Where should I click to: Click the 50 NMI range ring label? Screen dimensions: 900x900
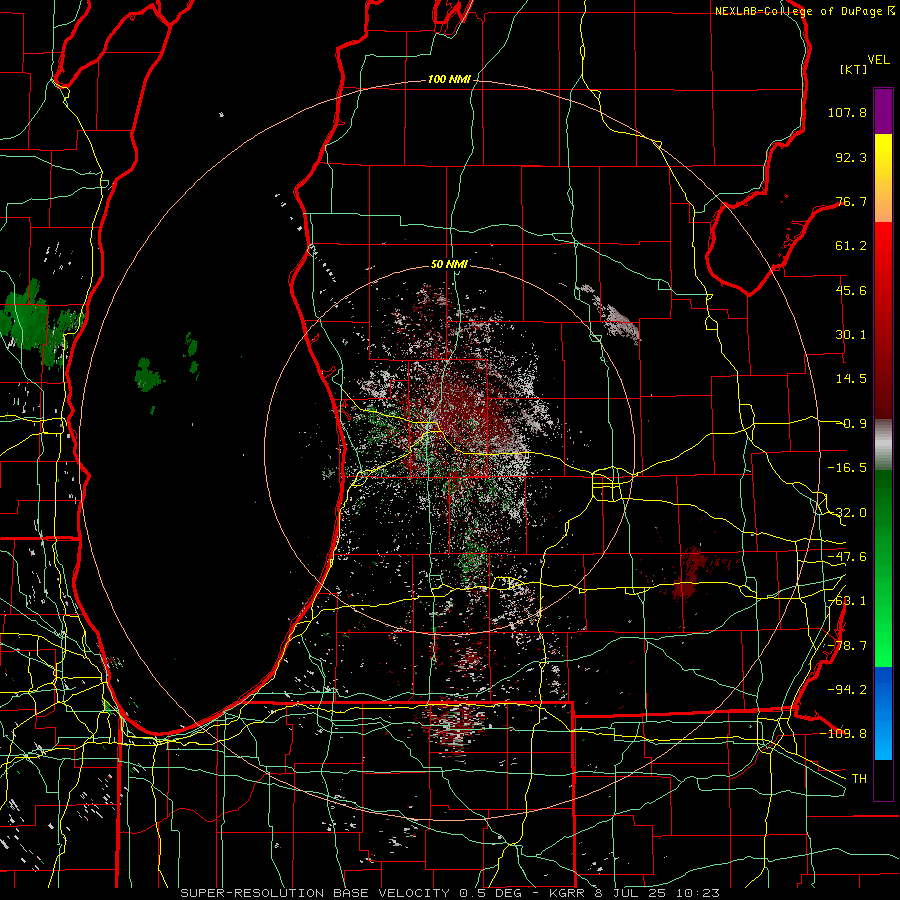449,265
